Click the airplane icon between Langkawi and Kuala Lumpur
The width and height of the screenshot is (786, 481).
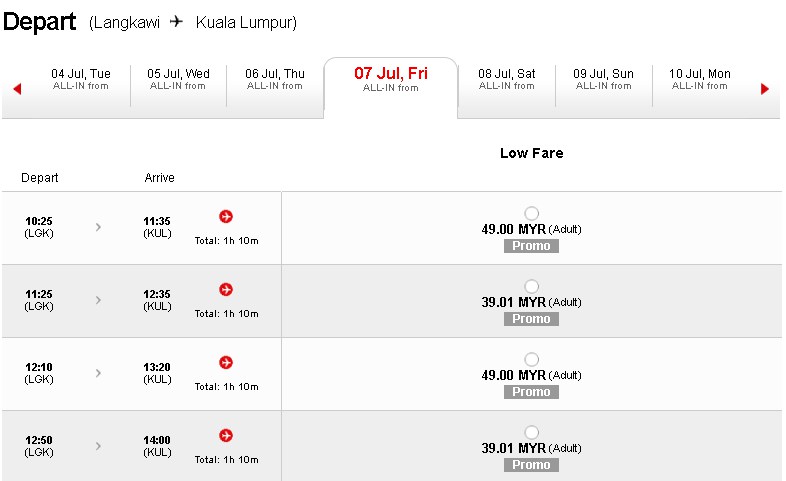pyautogui.click(x=176, y=22)
